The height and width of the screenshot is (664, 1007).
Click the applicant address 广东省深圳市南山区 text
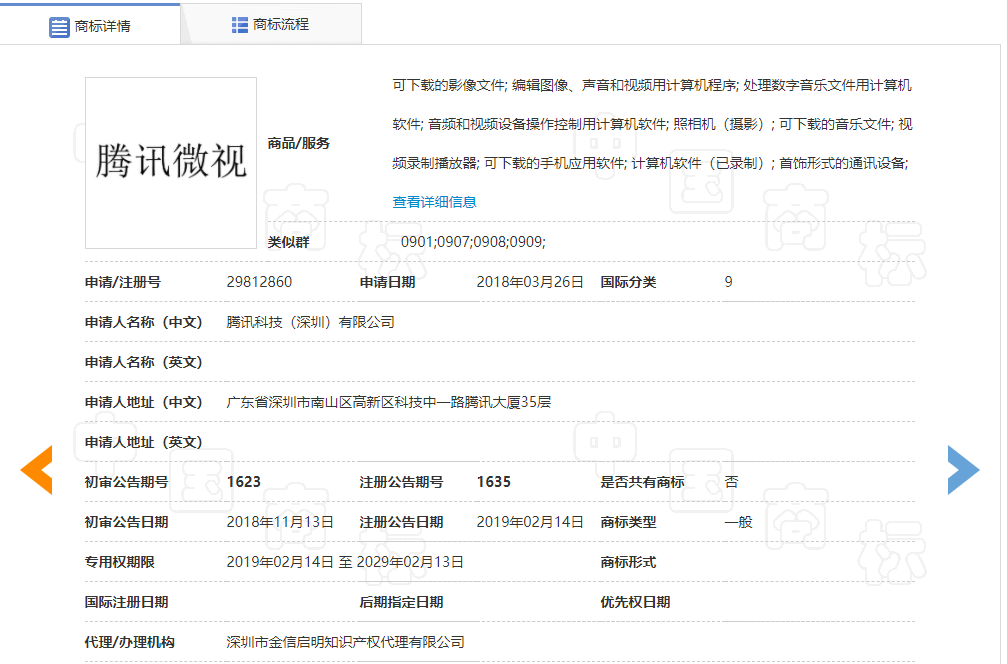[389, 402]
